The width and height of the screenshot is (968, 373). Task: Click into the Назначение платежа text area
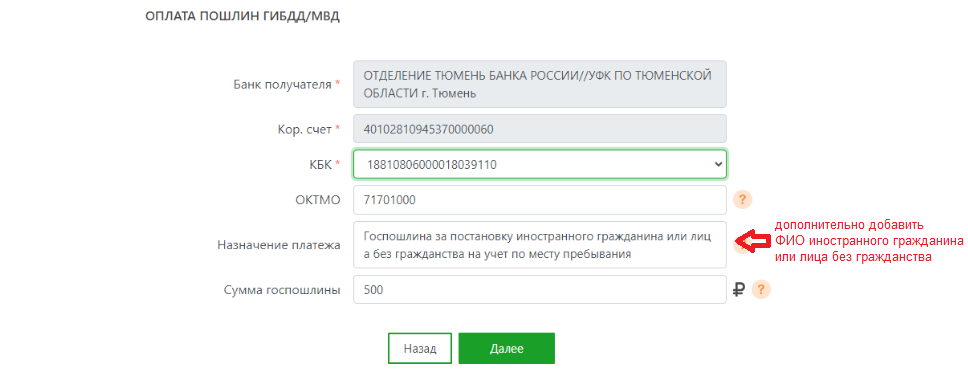click(x=540, y=245)
